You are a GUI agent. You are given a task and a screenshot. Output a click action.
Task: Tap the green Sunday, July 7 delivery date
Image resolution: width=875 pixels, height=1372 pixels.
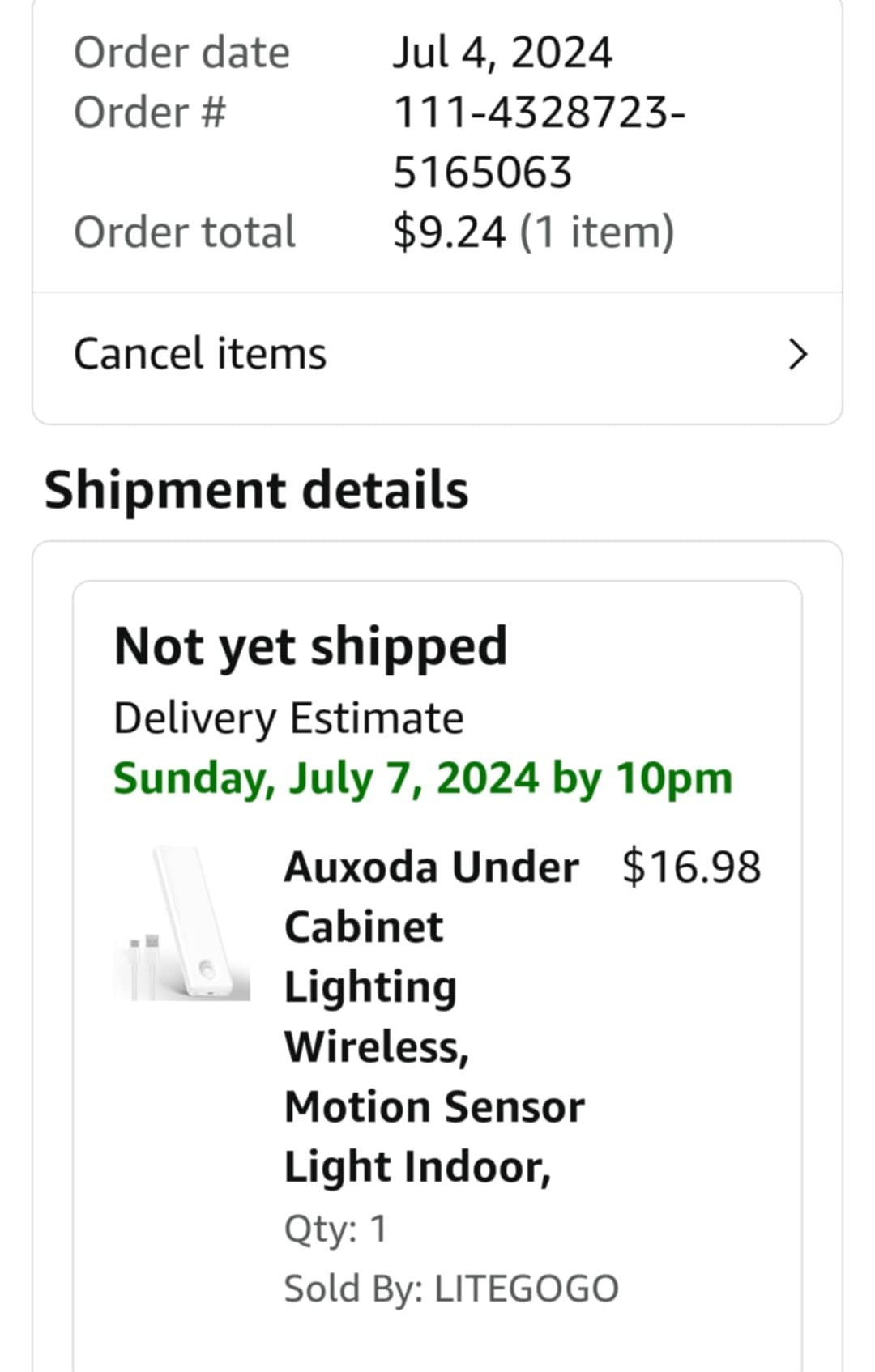tap(423, 778)
